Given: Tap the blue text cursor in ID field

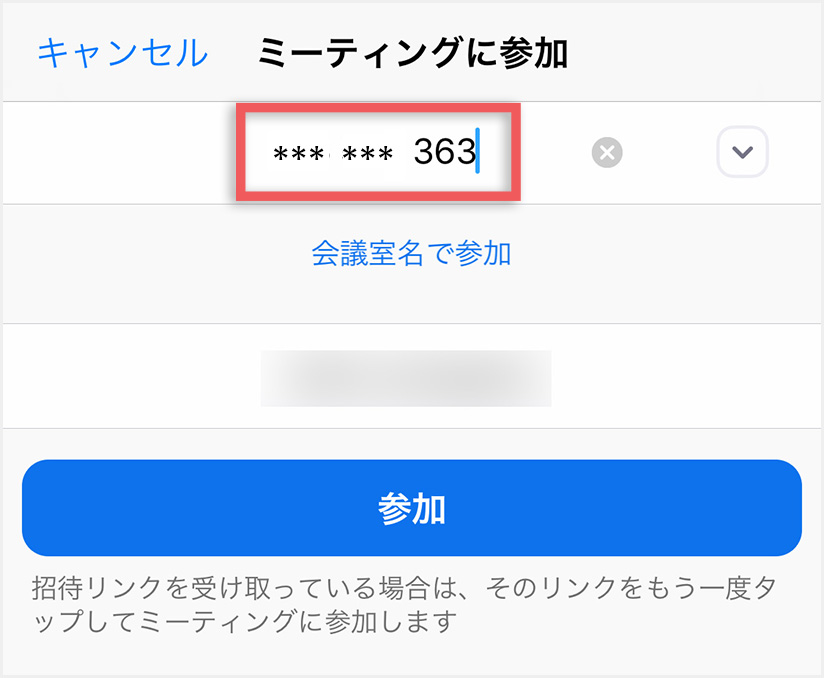Looking at the screenshot, I should (478, 151).
